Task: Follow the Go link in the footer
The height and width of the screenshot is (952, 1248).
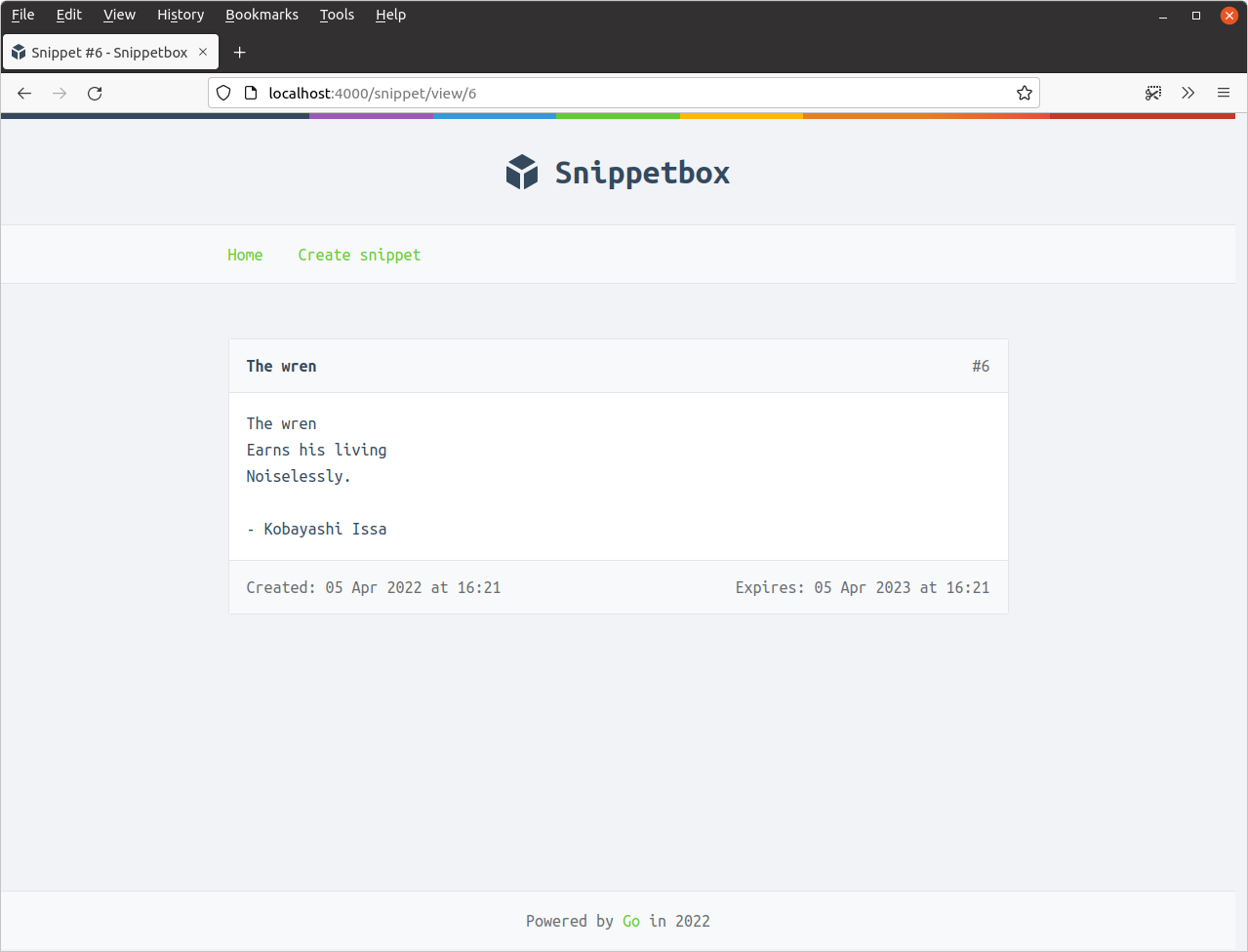Action: tap(631, 921)
